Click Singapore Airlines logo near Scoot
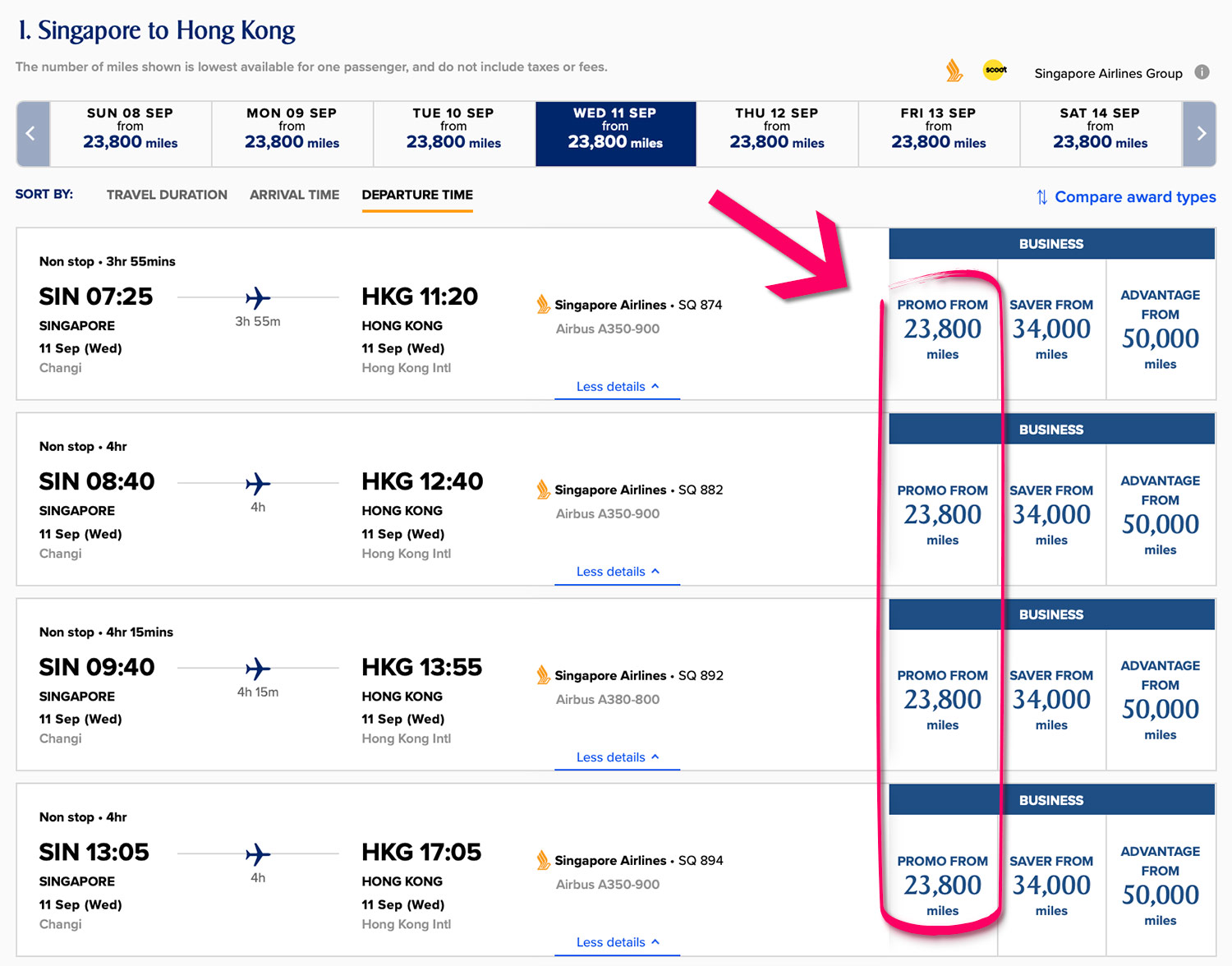 tap(954, 71)
